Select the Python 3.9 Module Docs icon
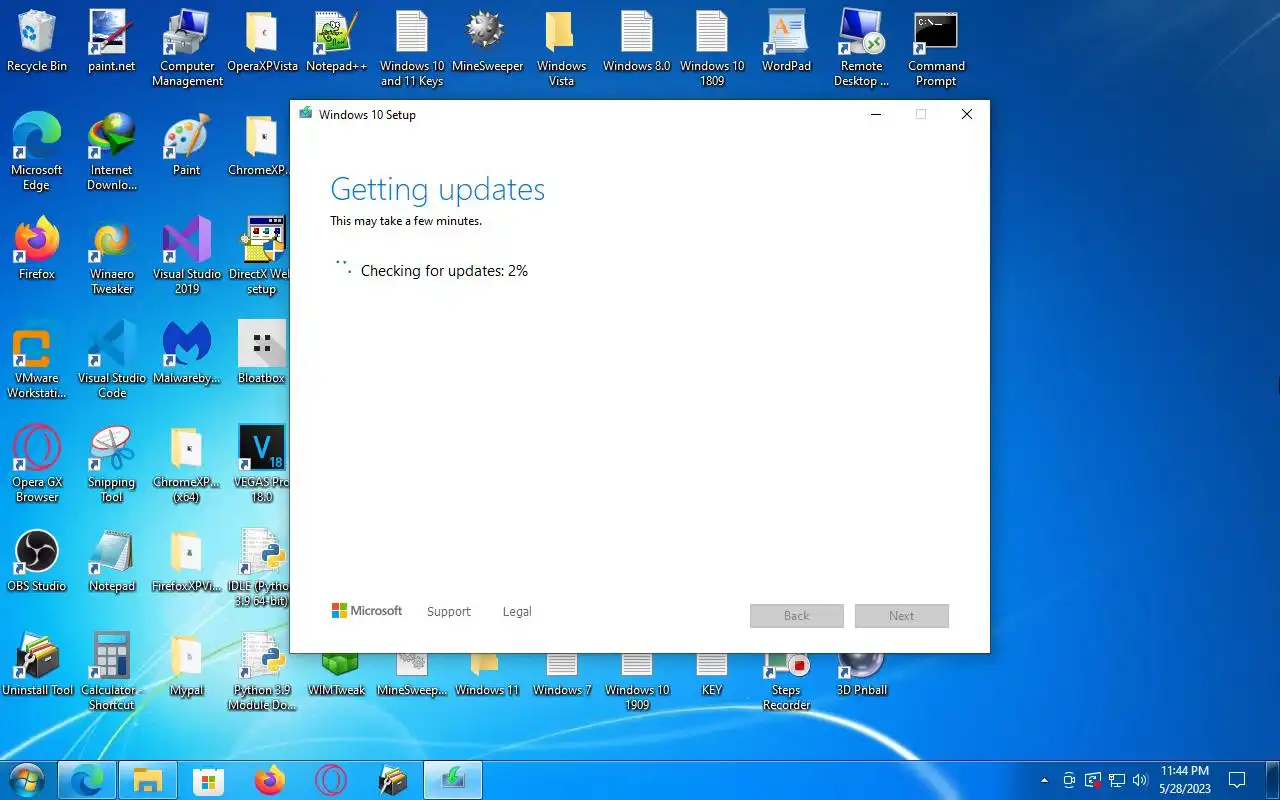This screenshot has height=800, width=1280. (x=262, y=672)
